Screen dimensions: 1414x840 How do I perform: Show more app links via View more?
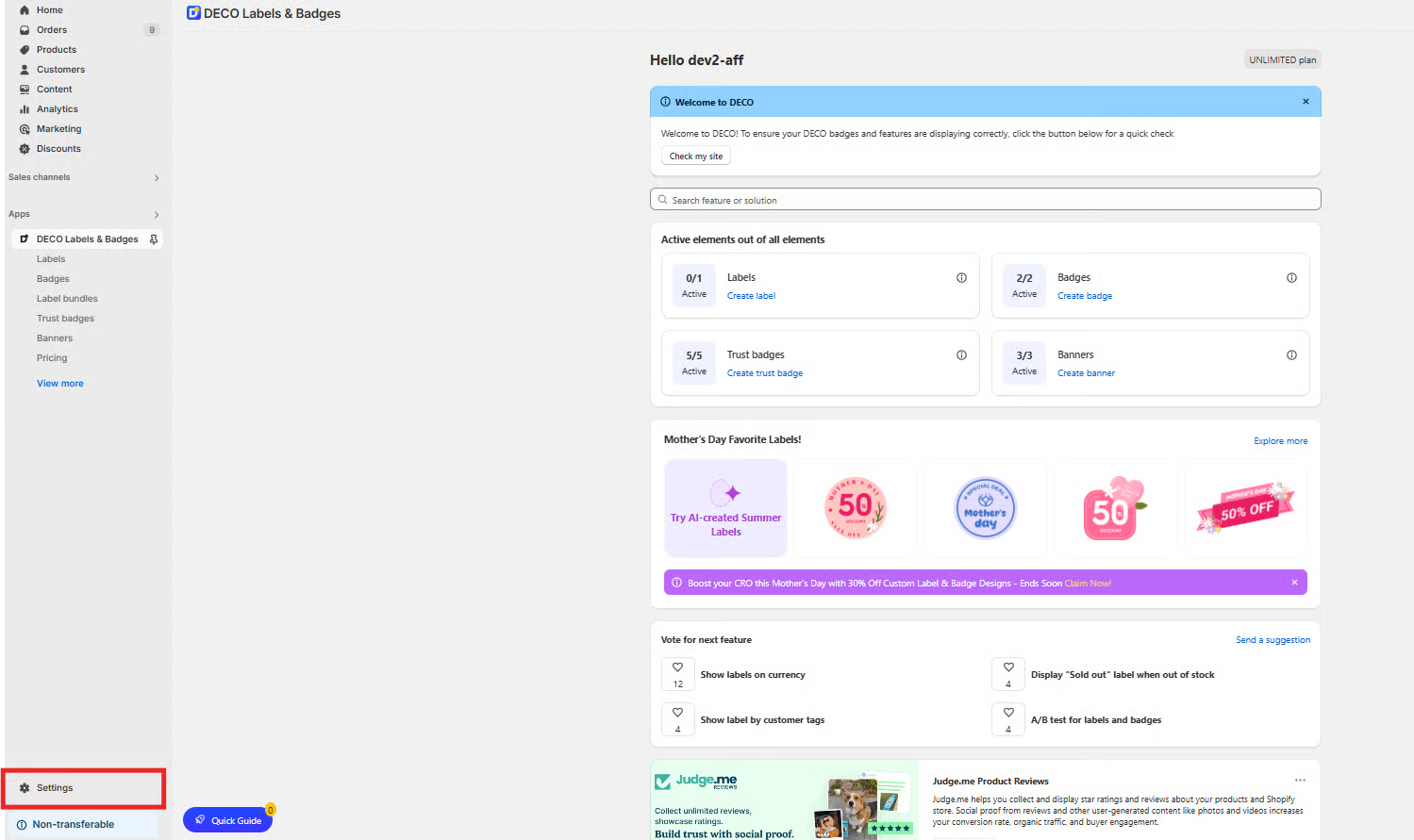[x=60, y=384]
